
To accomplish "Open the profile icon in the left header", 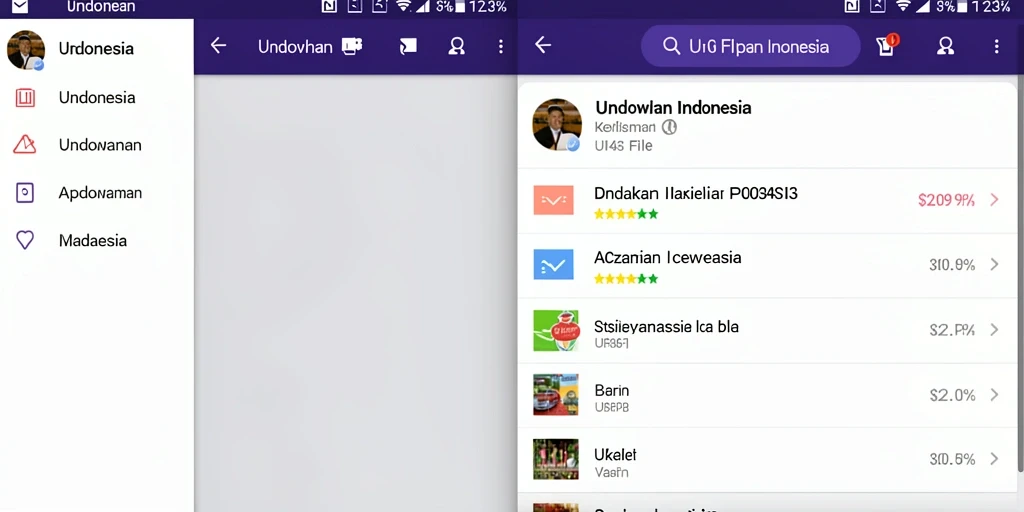I will 456,46.
